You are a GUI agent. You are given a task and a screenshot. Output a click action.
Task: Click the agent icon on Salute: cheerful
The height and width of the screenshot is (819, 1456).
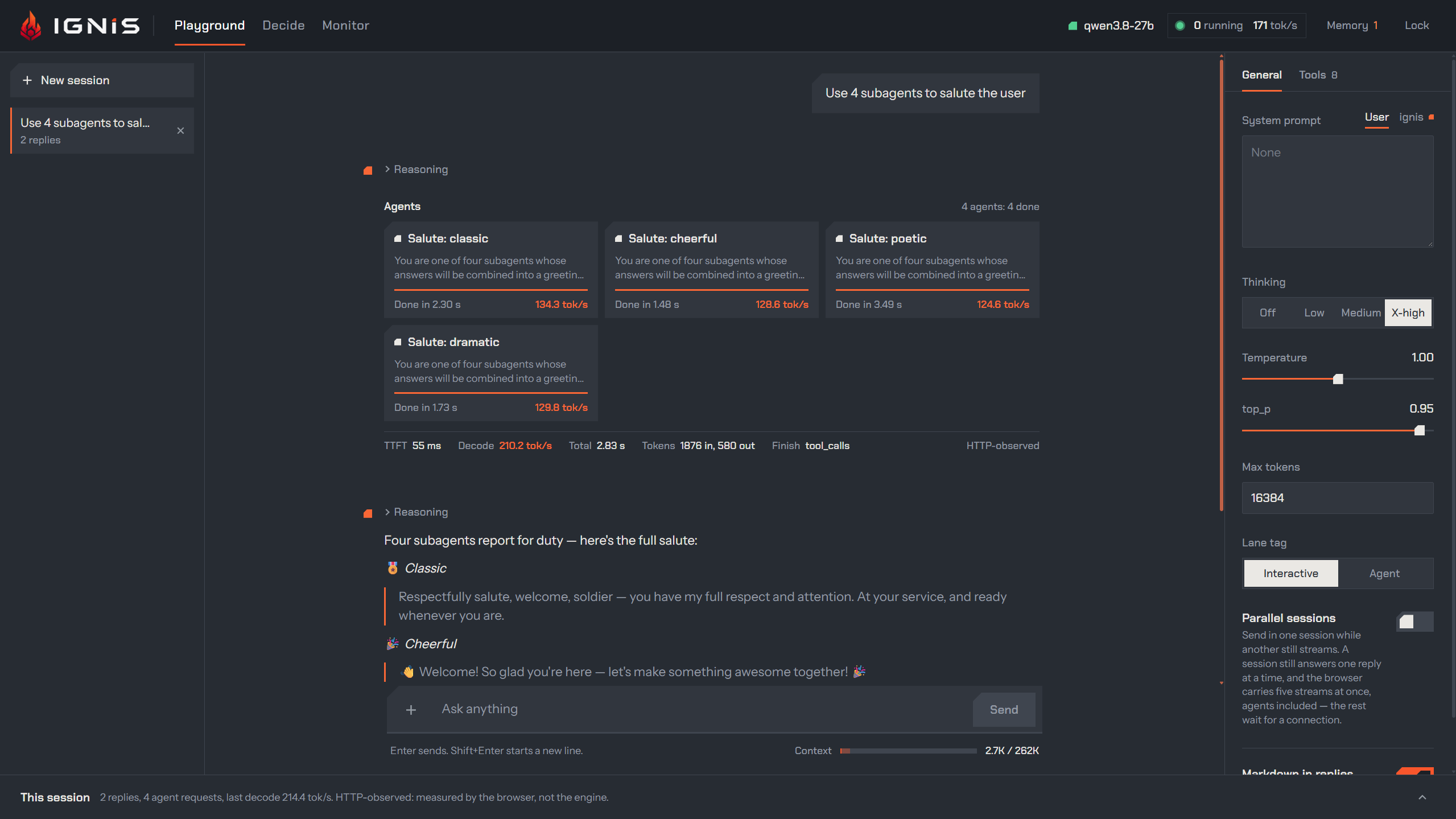pos(618,238)
